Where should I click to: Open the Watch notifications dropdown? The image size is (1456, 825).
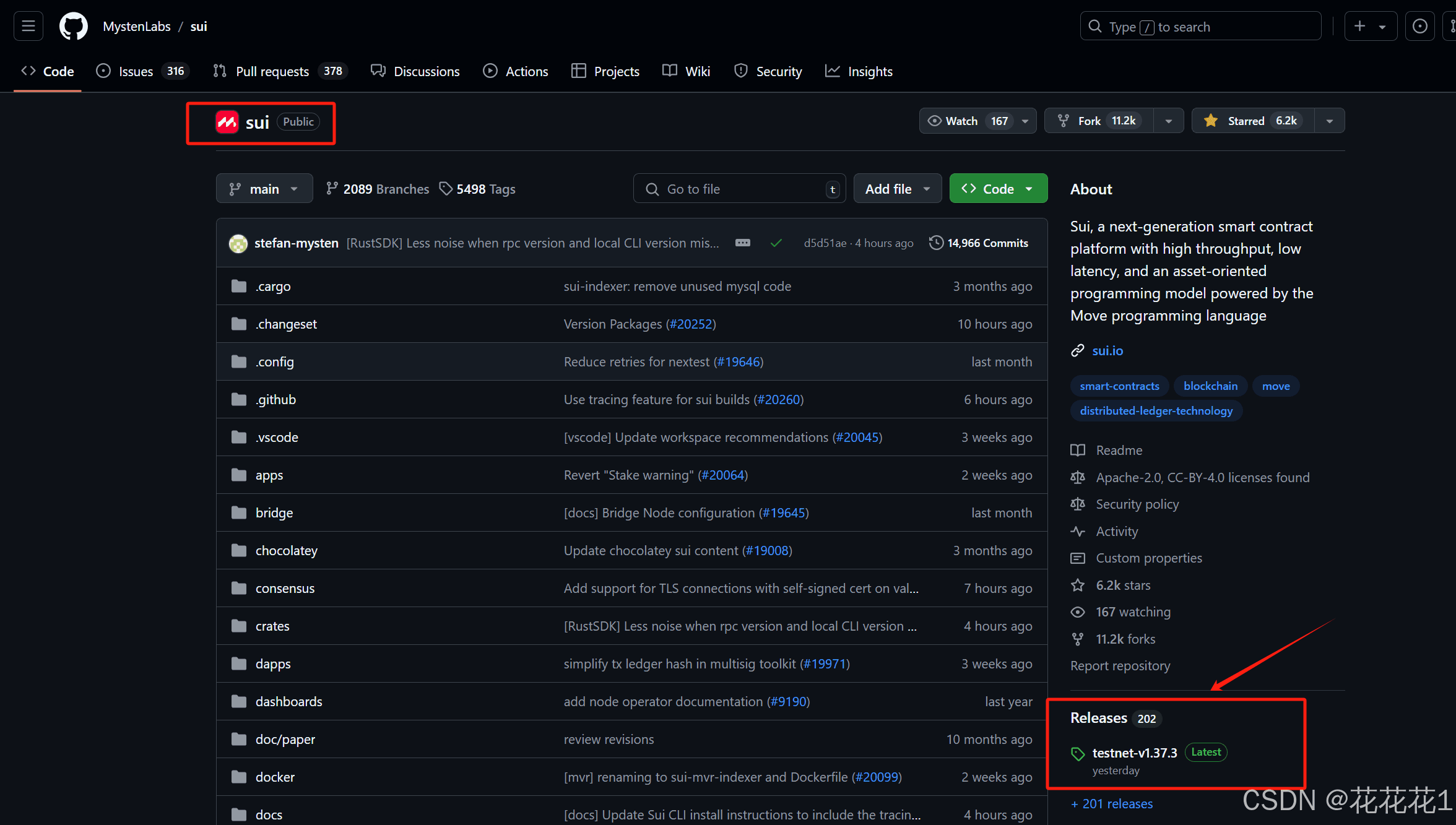click(x=977, y=121)
